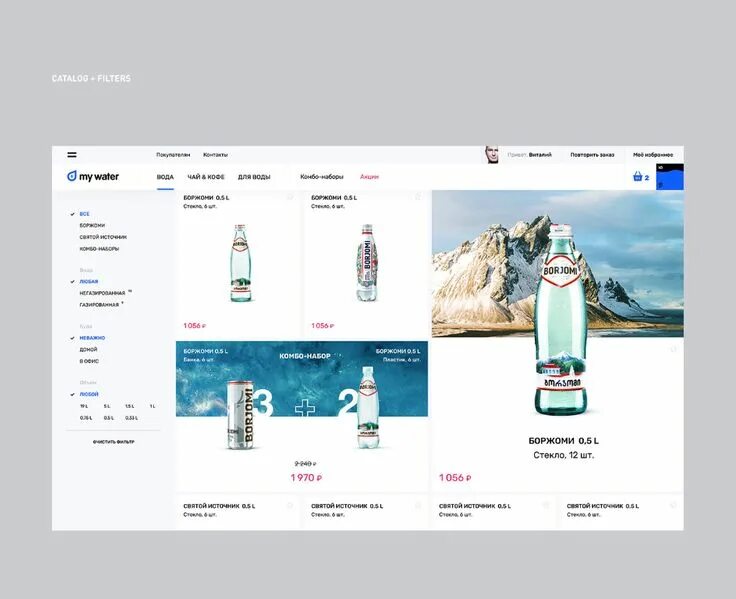Click the my water logo
Screen dimensions: 736x599
pos(93,177)
